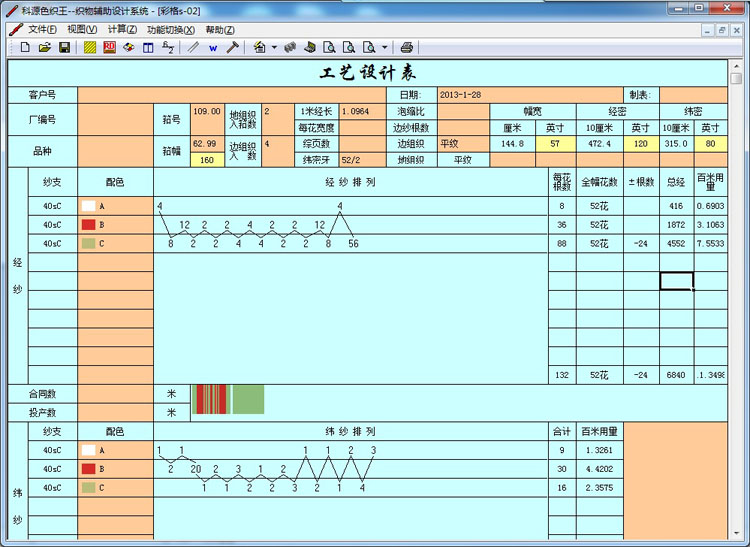Image resolution: width=750 pixels, height=547 pixels.
Task: Click the yellow 经密 inch cell showing 120
Action: point(641,143)
